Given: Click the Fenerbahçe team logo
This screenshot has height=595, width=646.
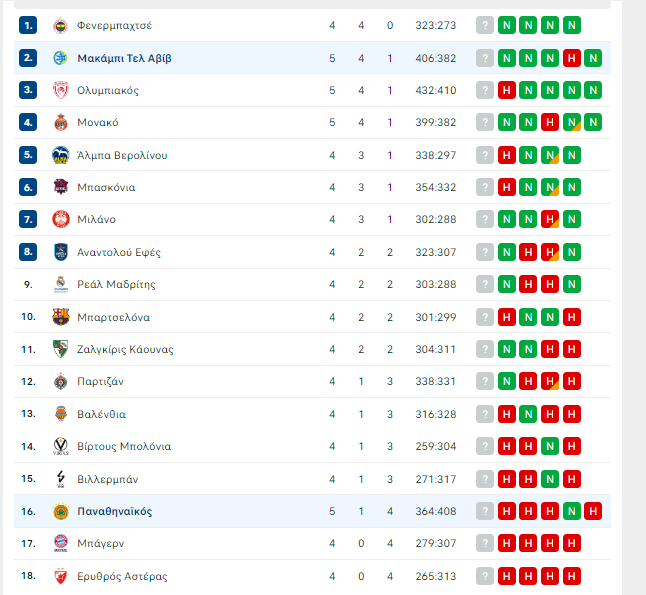Looking at the screenshot, I should 60,25.
